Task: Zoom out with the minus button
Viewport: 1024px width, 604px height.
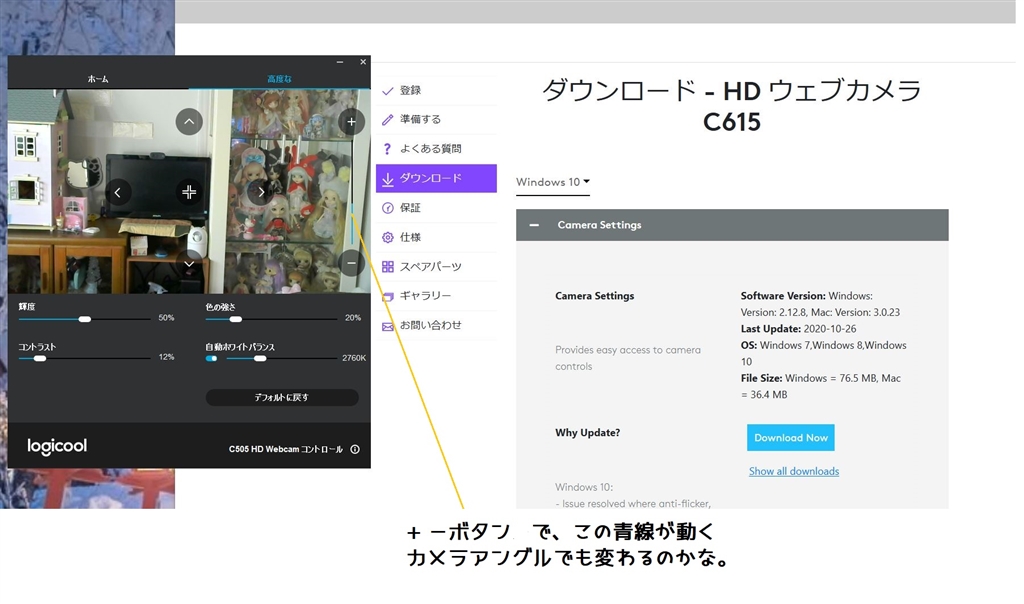Action: pyautogui.click(x=351, y=262)
